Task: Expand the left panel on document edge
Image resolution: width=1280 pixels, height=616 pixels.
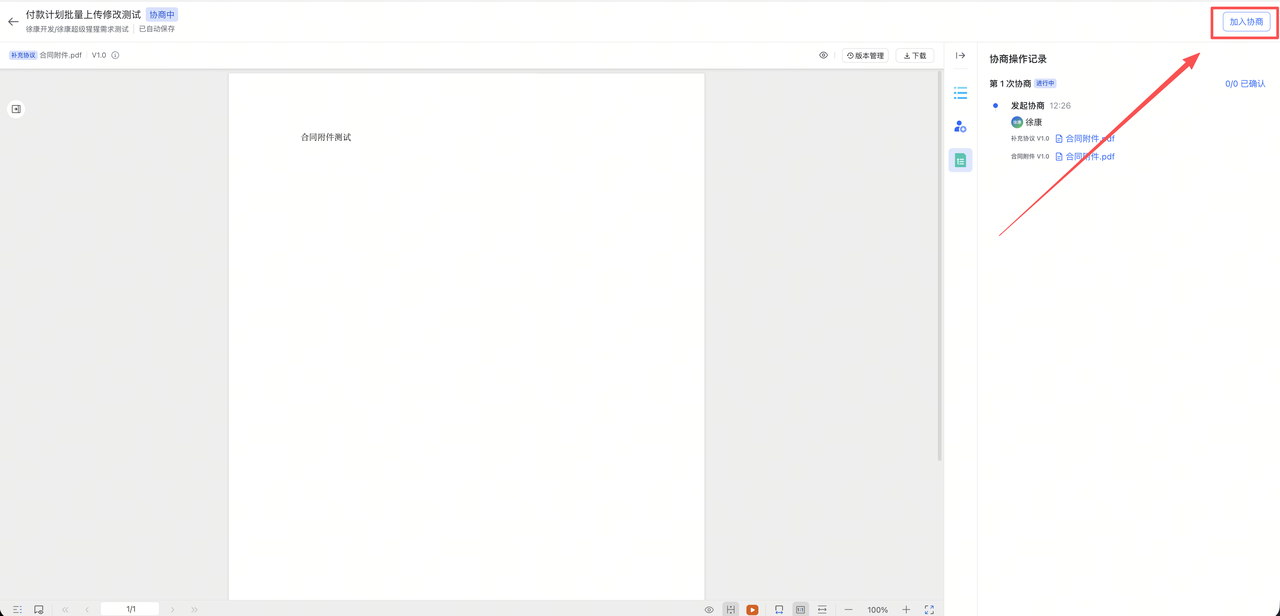Action: [x=16, y=109]
